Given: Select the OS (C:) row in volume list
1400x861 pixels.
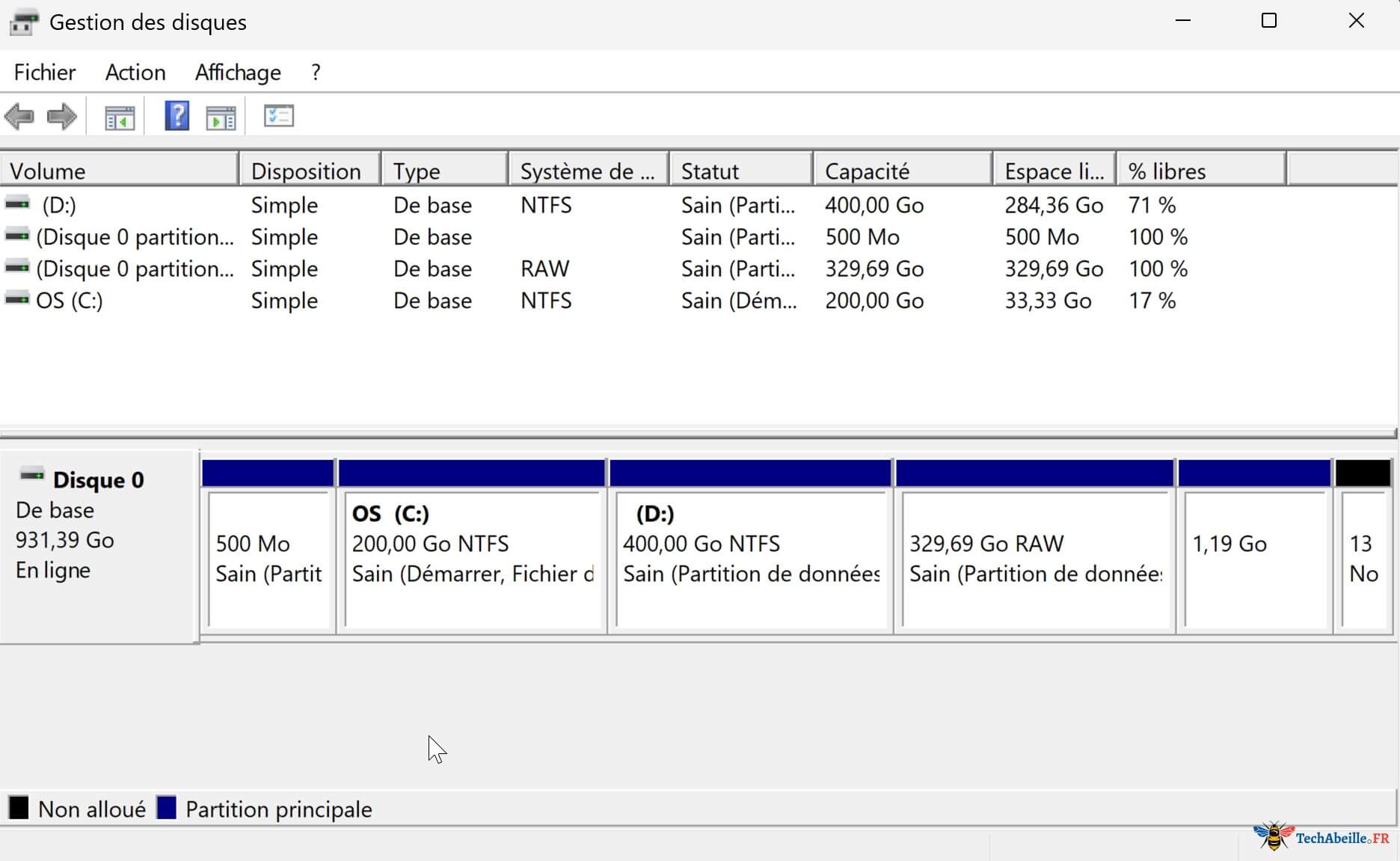Looking at the screenshot, I should click(70, 301).
